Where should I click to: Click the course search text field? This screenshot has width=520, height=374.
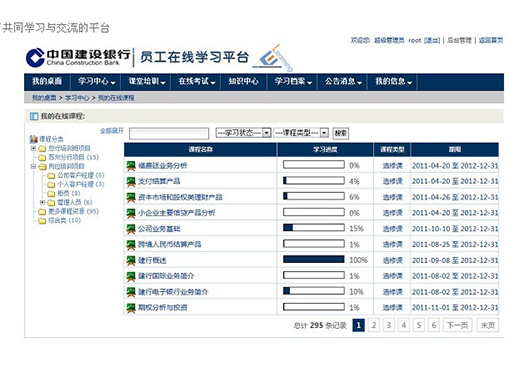tap(169, 134)
